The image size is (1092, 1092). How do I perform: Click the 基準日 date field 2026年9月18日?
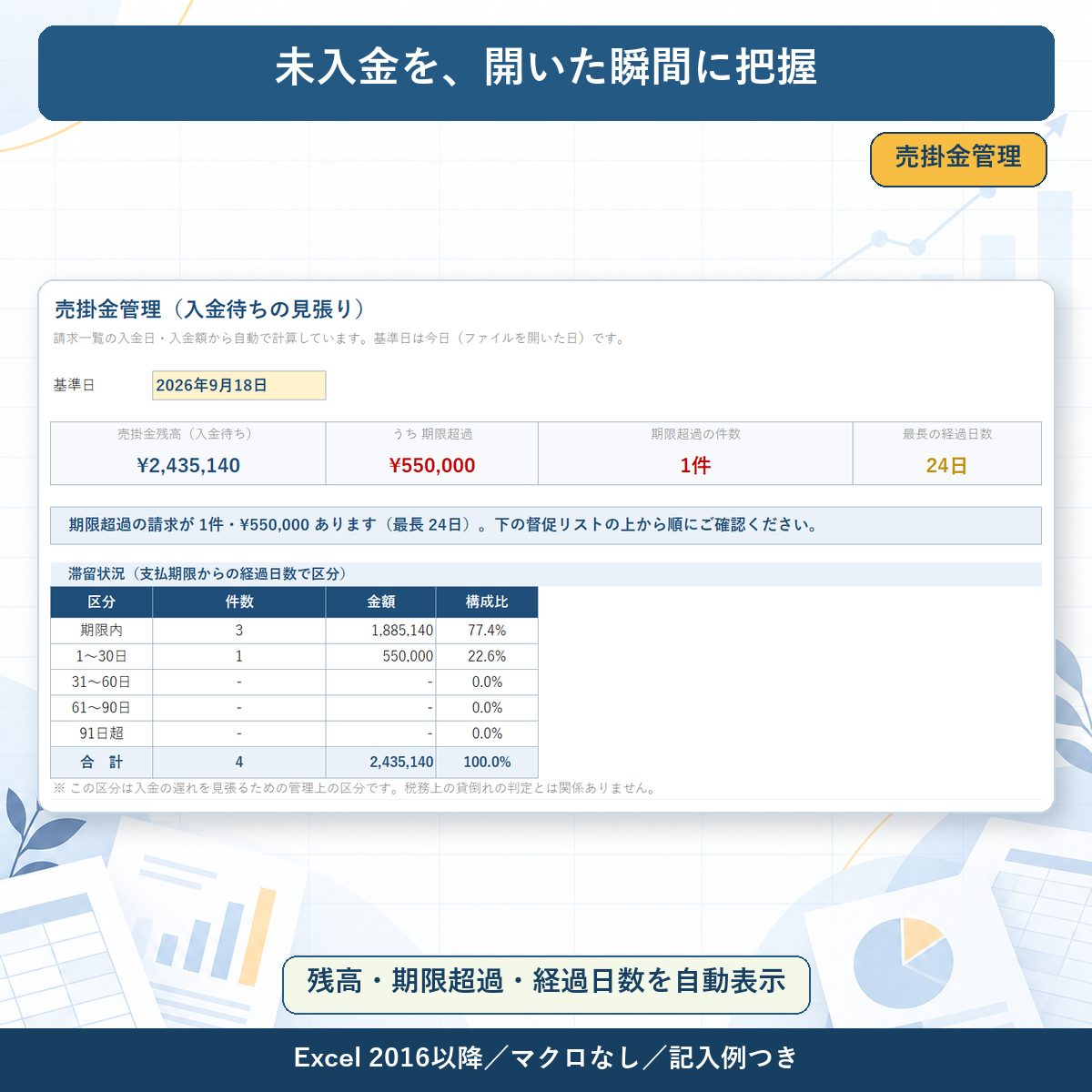[x=238, y=385]
